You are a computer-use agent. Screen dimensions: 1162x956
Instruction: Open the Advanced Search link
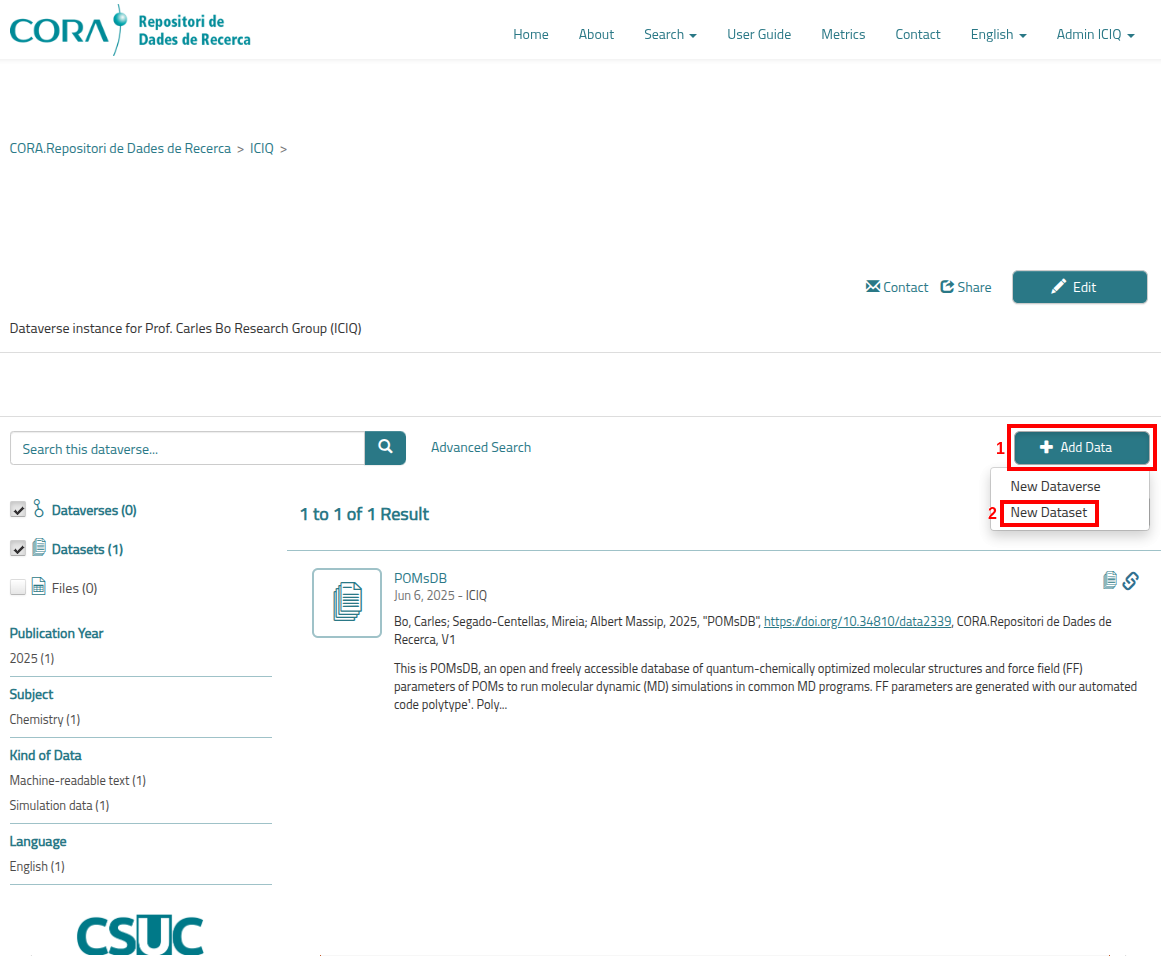[481, 448]
